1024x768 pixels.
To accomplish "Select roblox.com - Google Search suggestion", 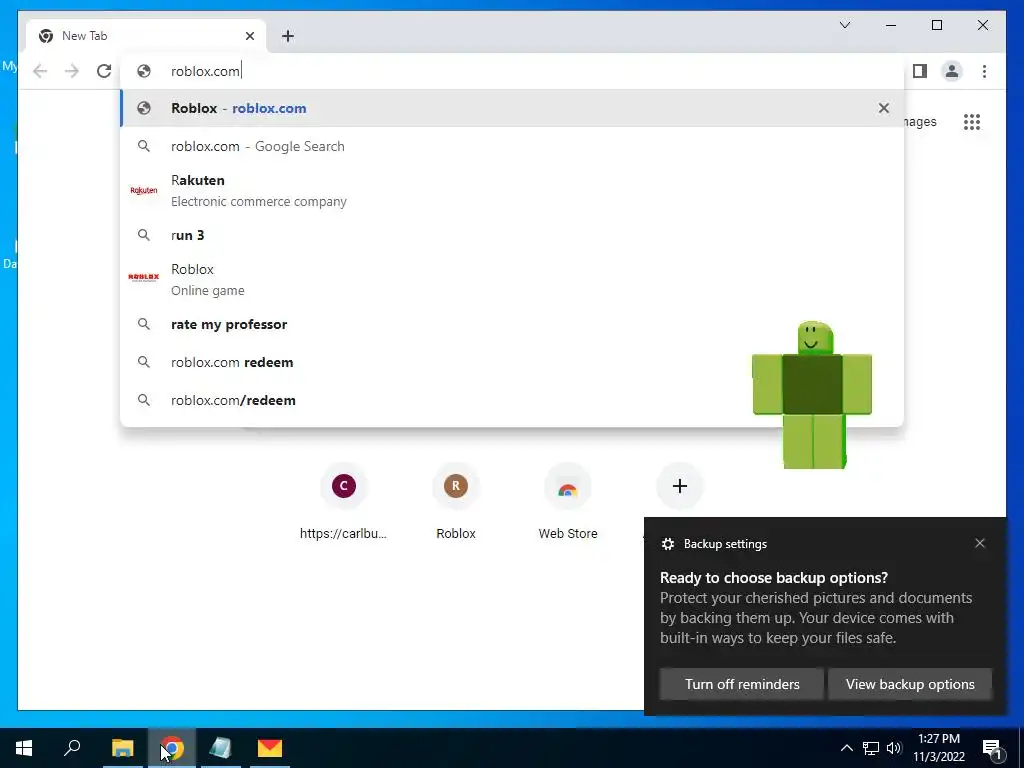I will (512, 146).
